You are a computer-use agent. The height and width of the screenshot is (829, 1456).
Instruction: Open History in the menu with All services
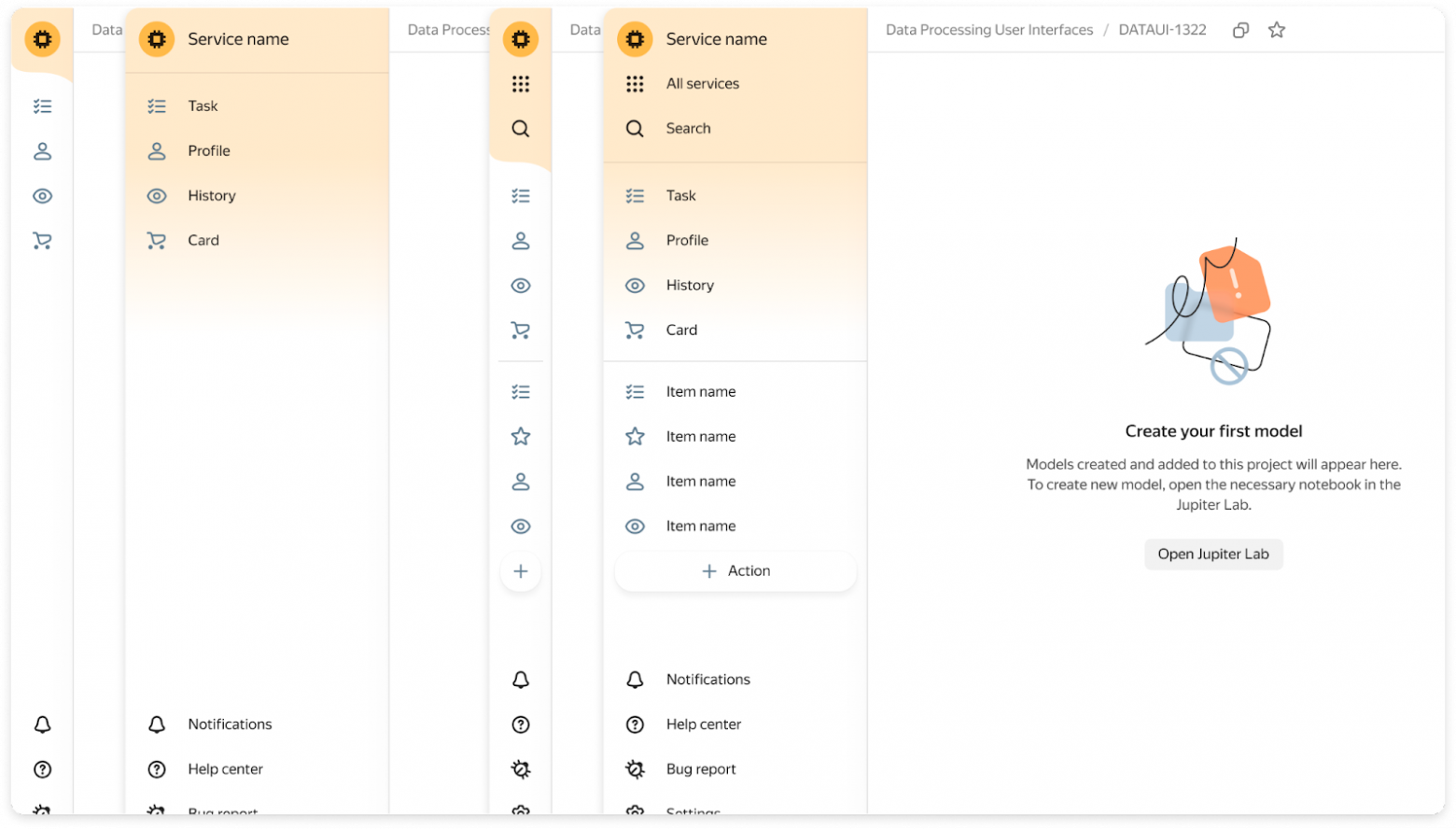tap(735, 286)
